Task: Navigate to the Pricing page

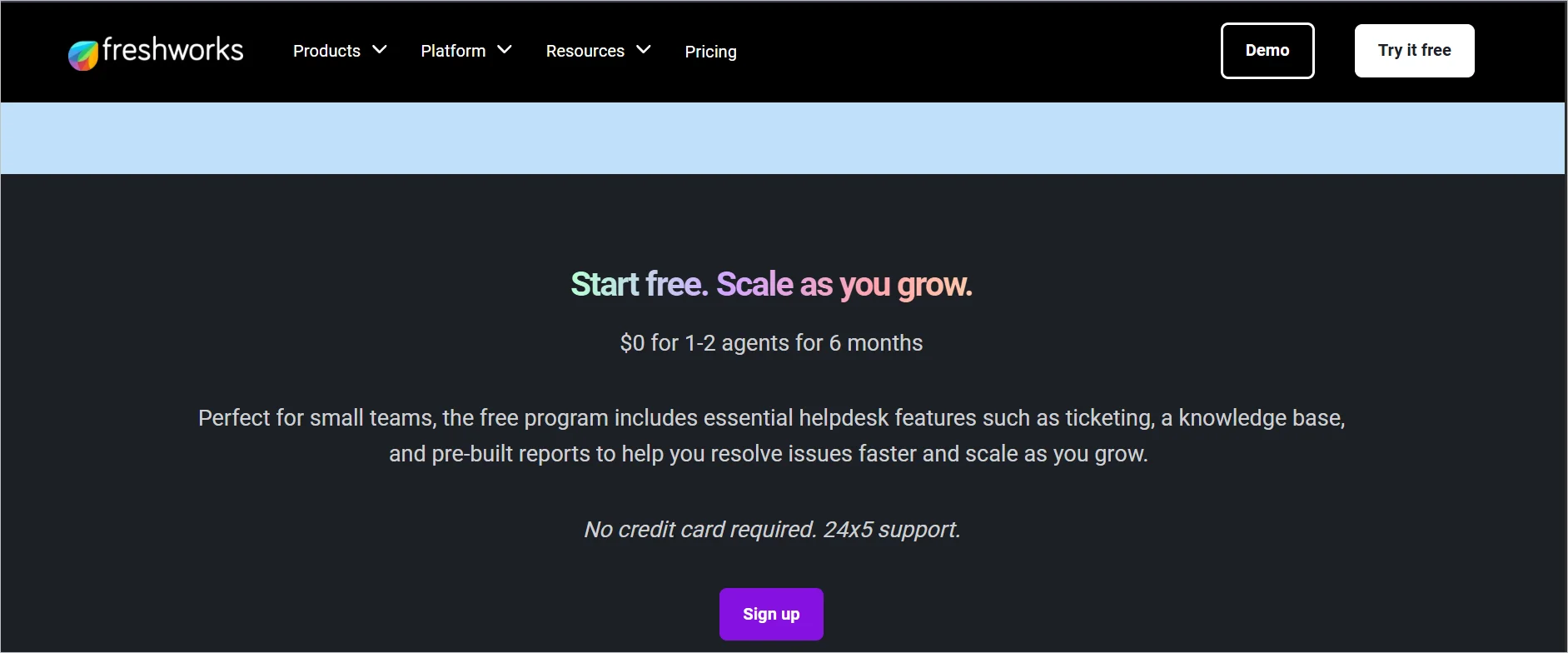Action: coord(710,52)
